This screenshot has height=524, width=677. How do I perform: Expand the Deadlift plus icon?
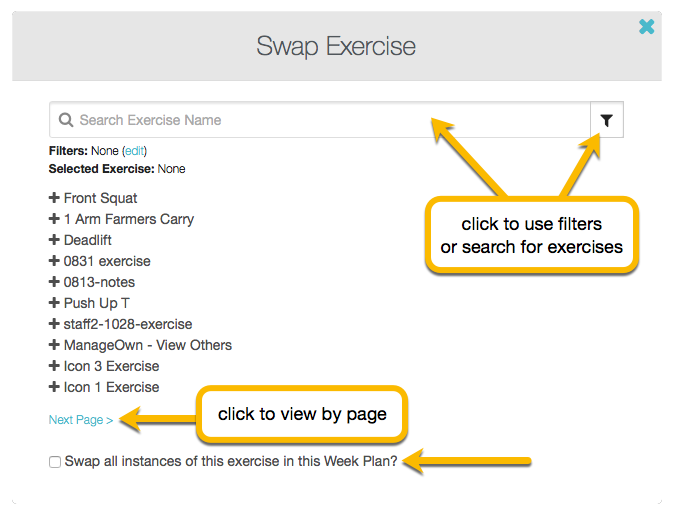coord(54,240)
